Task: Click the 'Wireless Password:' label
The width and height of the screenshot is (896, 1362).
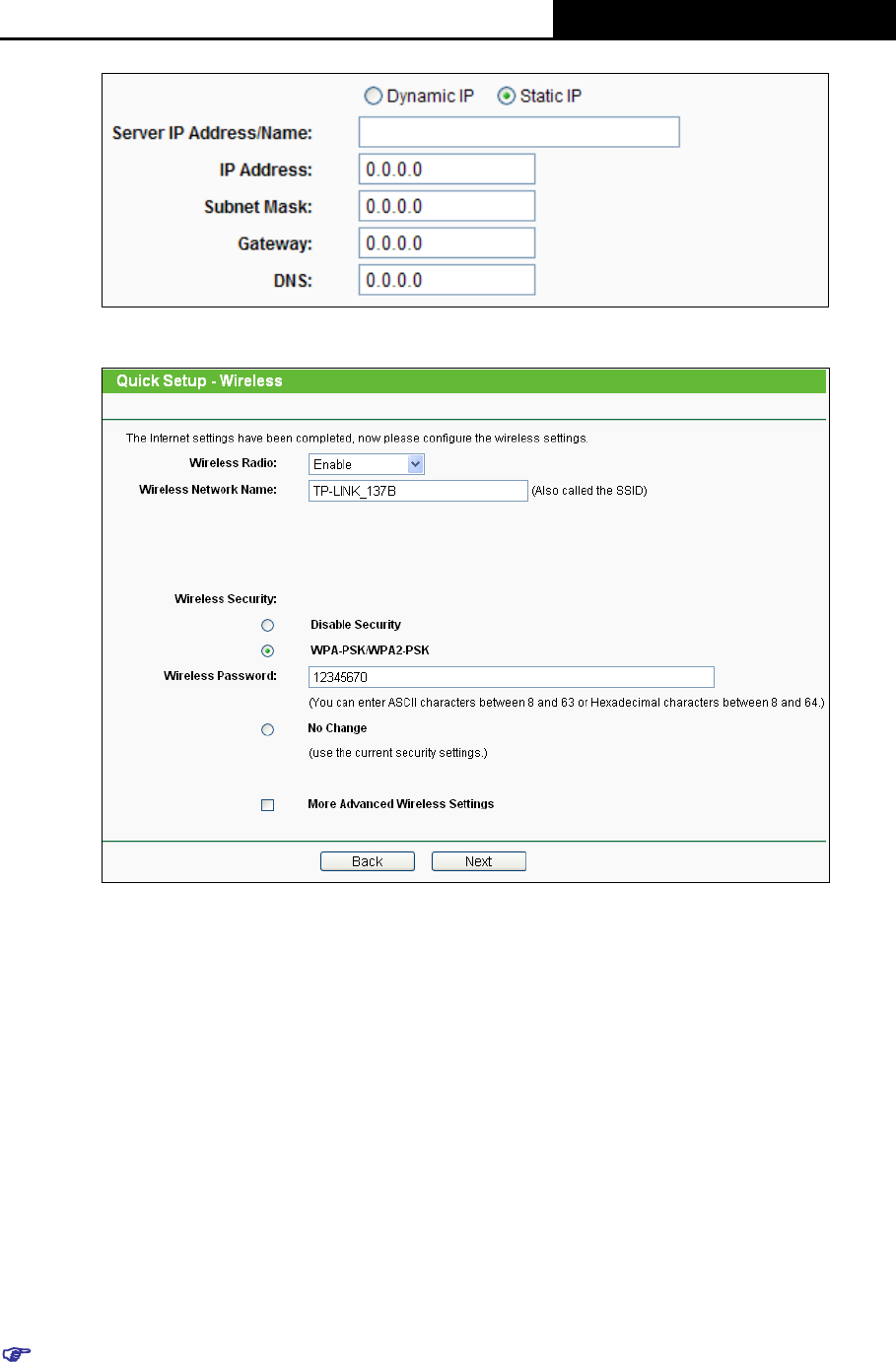Action: [221, 676]
